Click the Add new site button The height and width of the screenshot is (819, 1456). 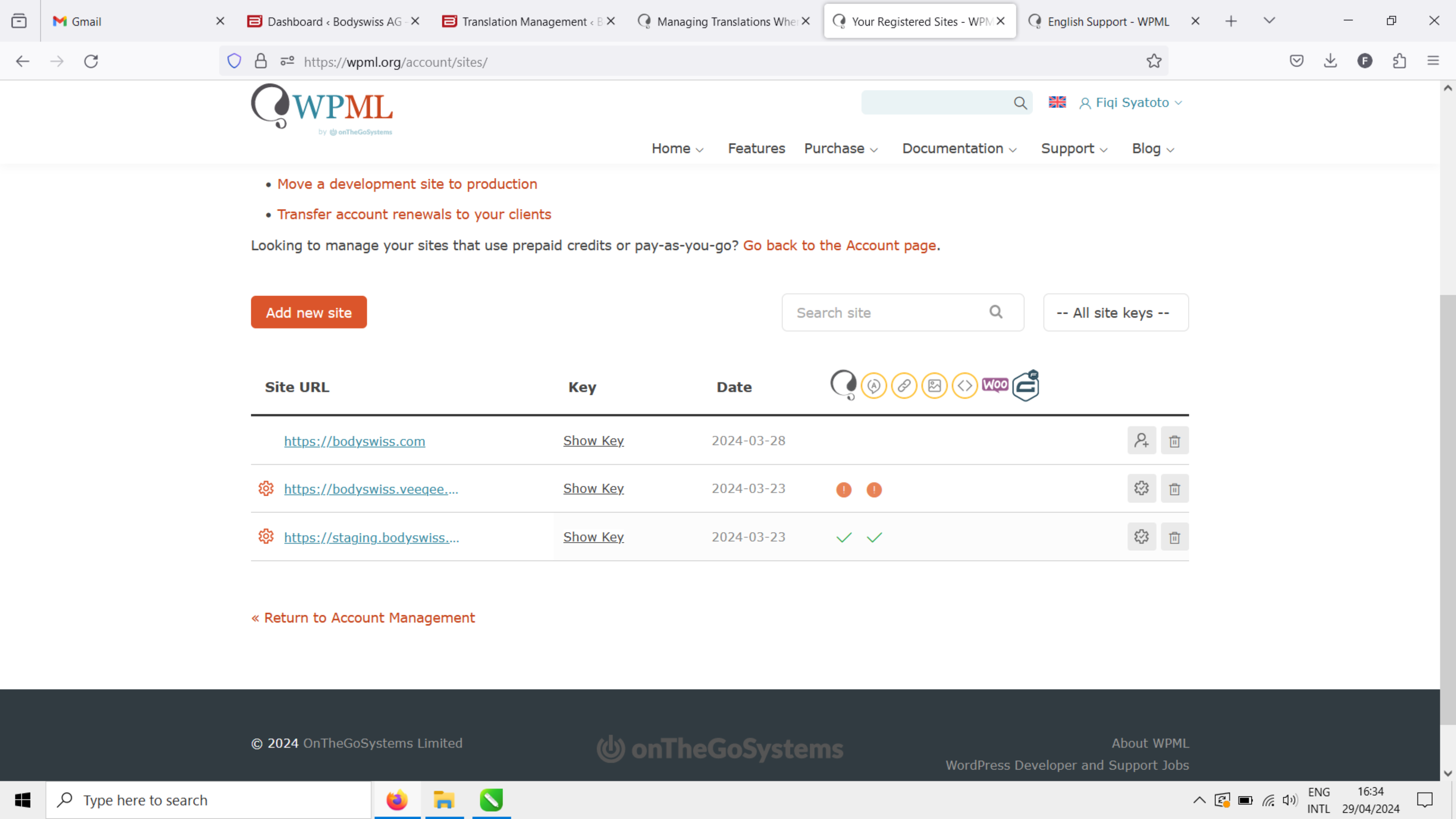click(309, 312)
